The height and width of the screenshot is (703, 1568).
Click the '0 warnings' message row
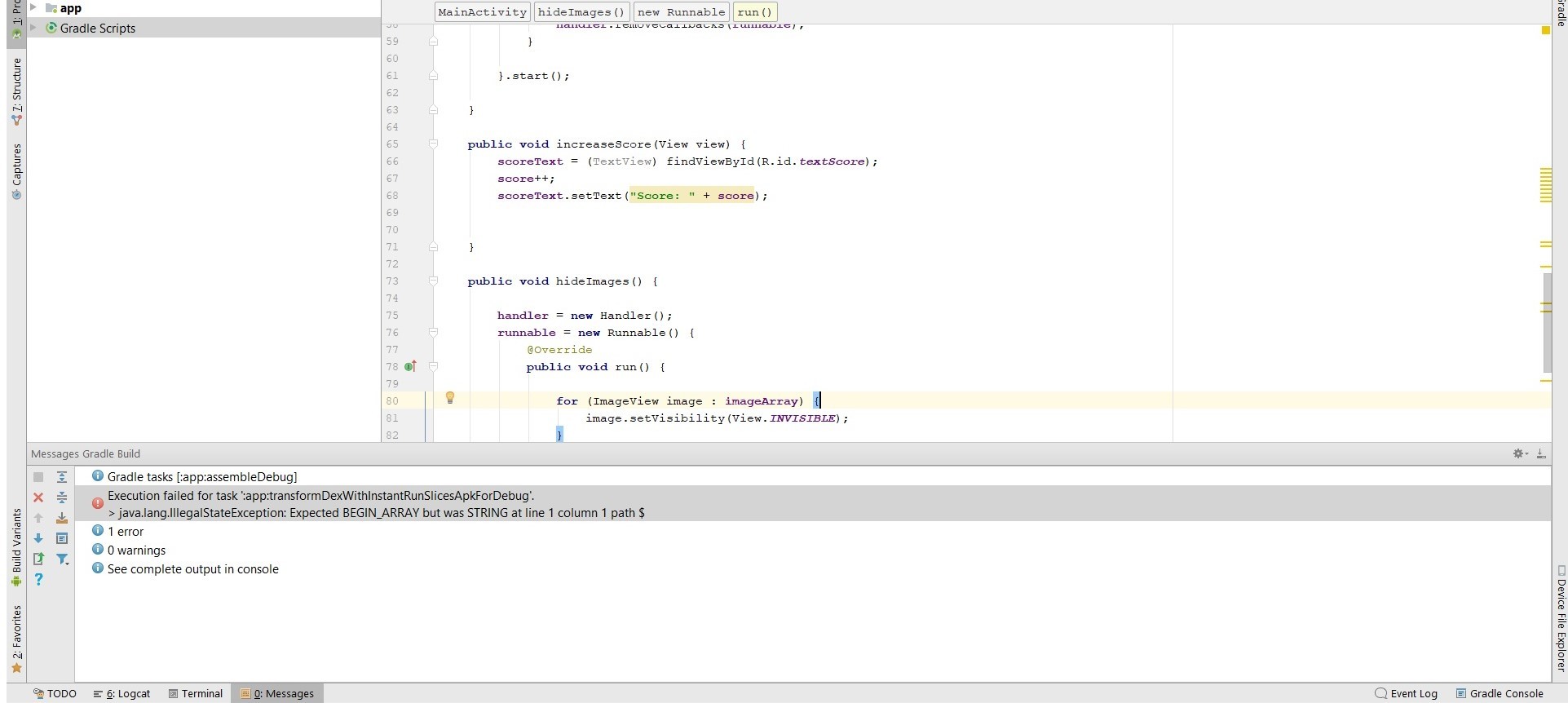(x=136, y=550)
